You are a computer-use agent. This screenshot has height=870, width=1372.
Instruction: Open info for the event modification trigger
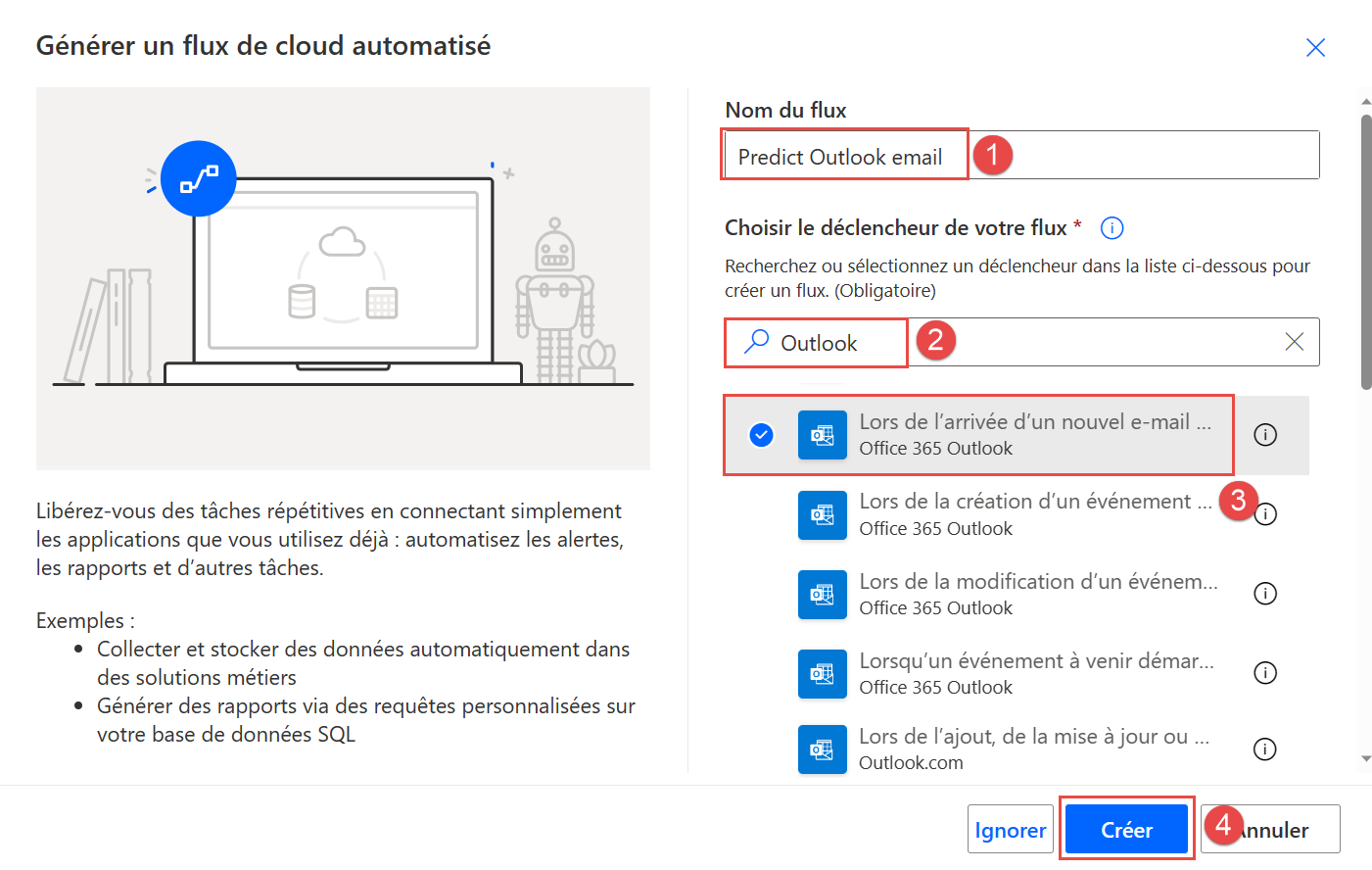point(1265,594)
